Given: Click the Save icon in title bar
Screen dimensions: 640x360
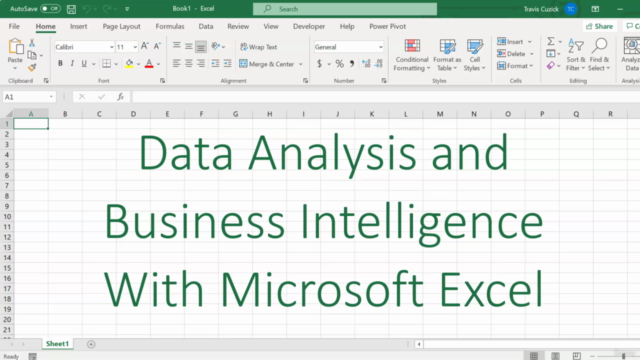Looking at the screenshot, I should (x=71, y=9).
